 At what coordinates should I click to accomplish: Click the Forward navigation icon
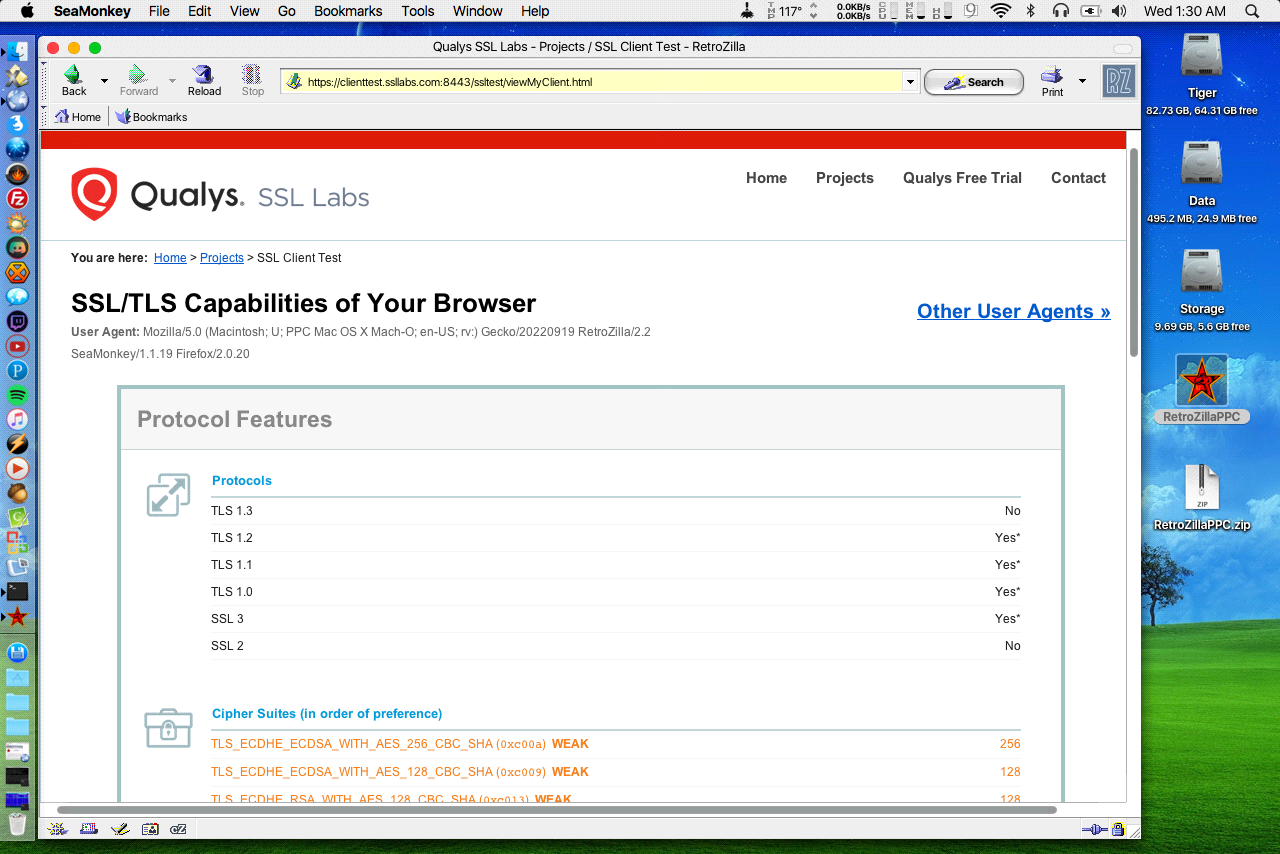click(x=138, y=74)
